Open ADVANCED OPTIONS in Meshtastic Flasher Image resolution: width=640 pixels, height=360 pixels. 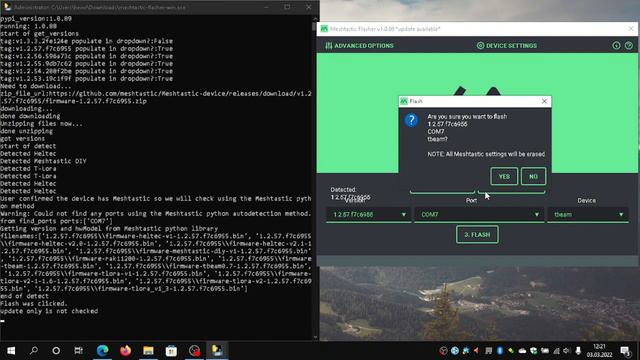(359, 46)
